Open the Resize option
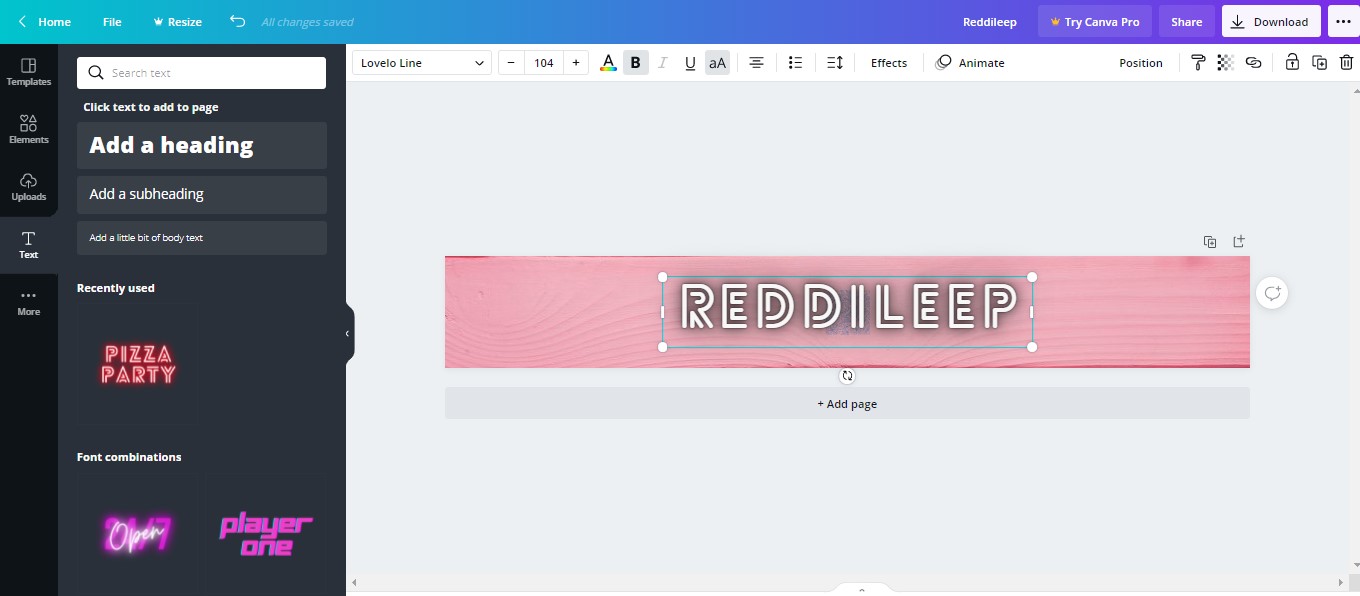 pos(177,22)
